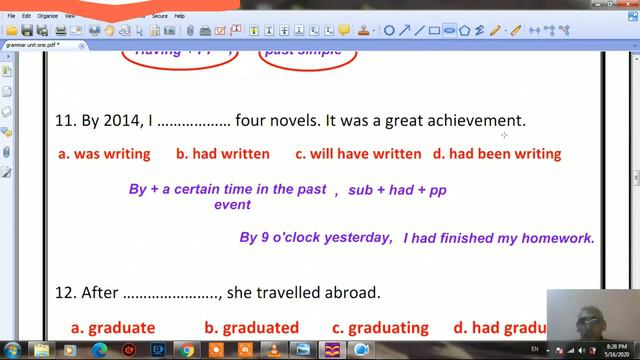
Task: Open the pencil tool dropdown arrow
Action: tap(505, 31)
